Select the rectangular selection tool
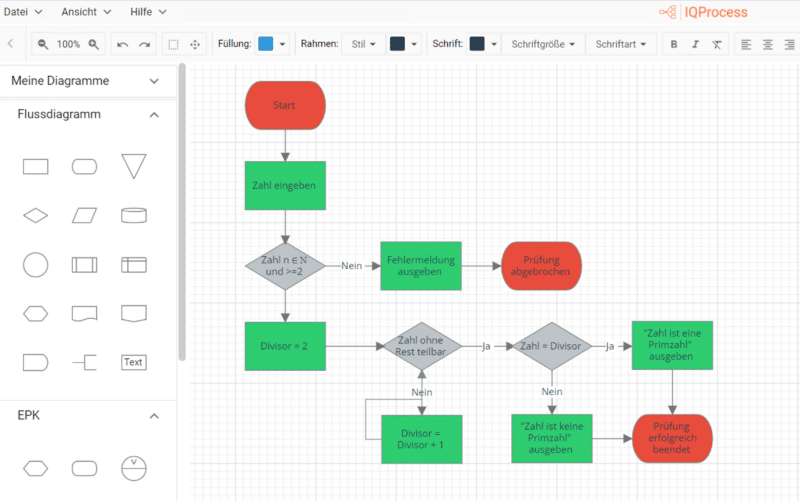The height and width of the screenshot is (501, 800). point(173,44)
